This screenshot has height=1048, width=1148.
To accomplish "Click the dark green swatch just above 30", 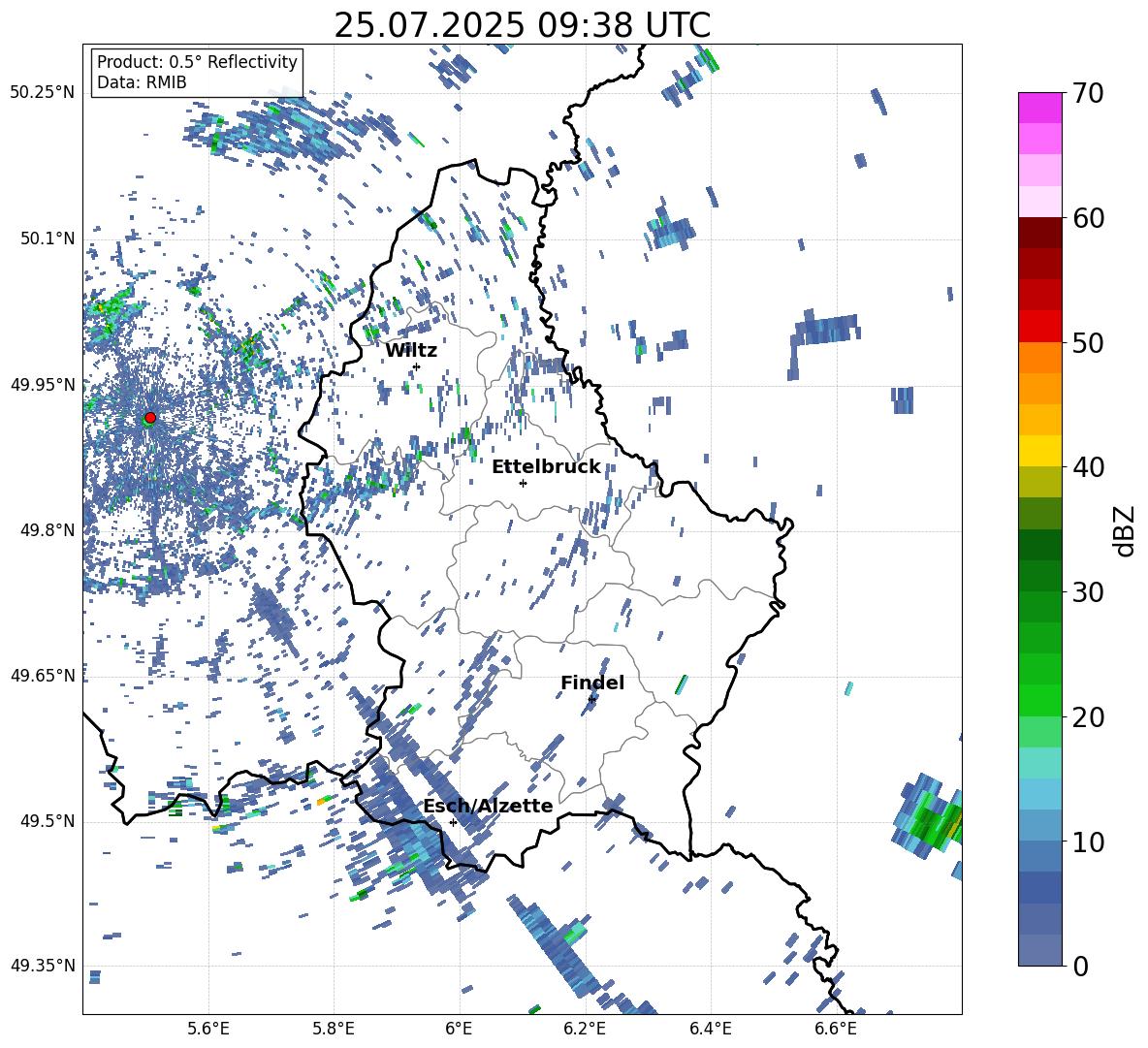I will (1039, 576).
